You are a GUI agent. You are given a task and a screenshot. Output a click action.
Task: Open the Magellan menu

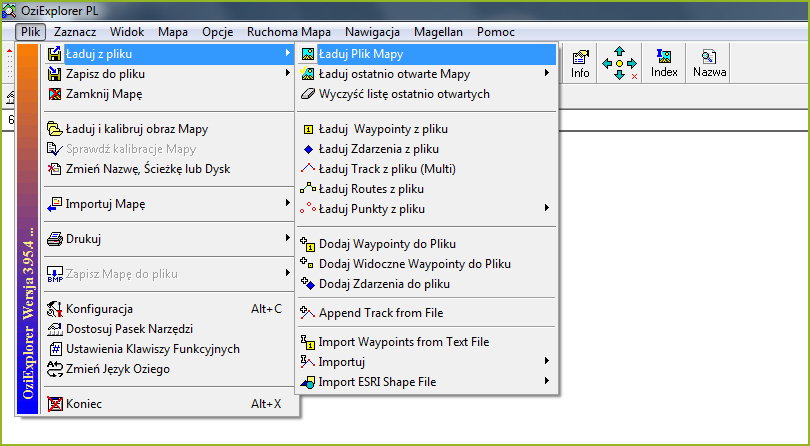click(x=438, y=32)
